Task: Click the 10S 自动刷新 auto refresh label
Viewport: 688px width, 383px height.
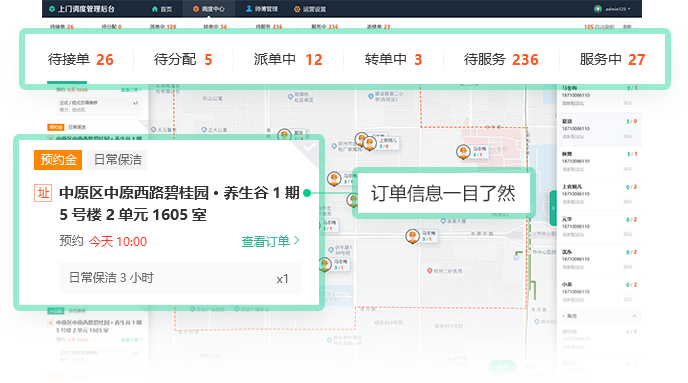Action: 599,27
